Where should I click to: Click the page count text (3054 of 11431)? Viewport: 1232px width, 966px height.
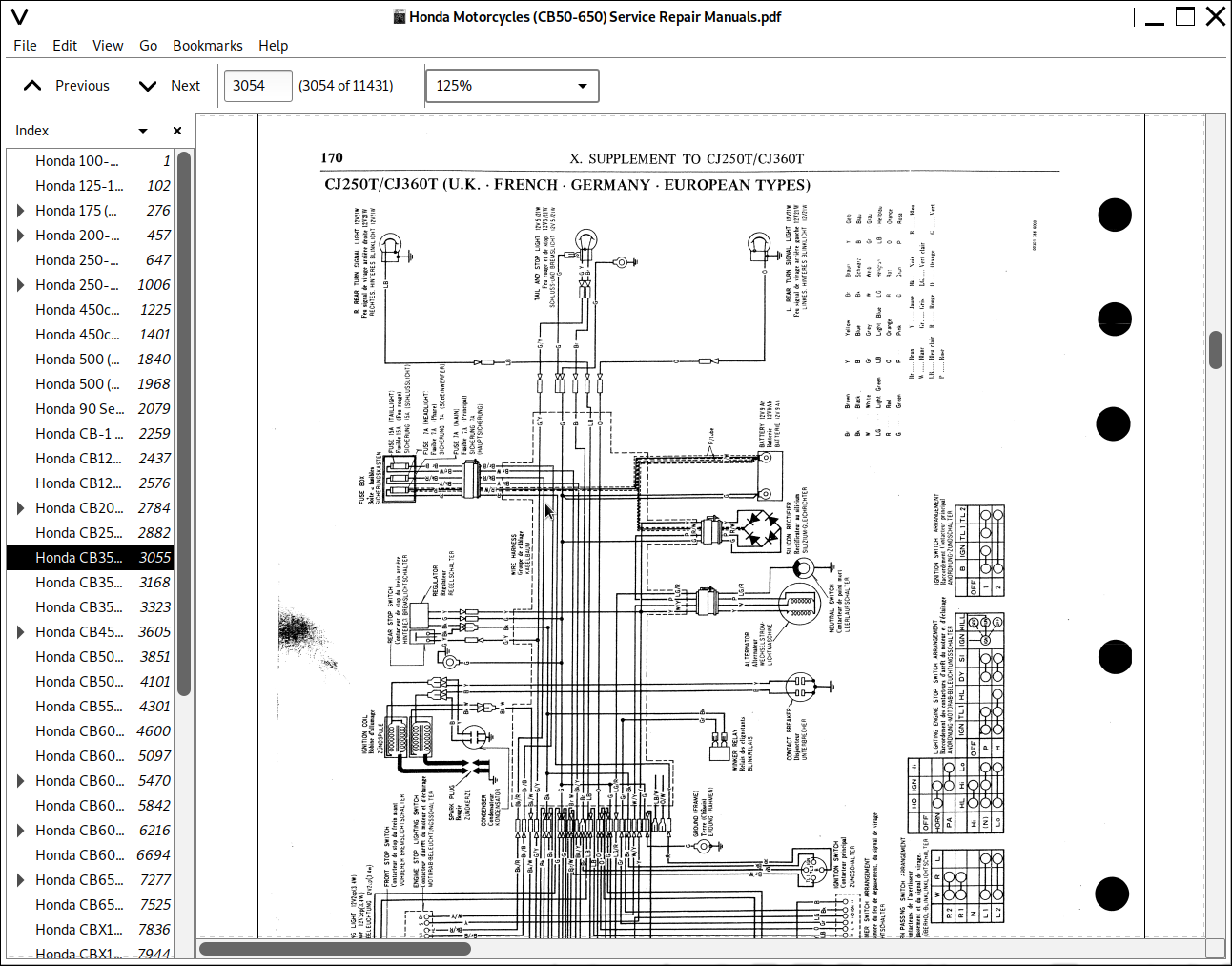345,86
